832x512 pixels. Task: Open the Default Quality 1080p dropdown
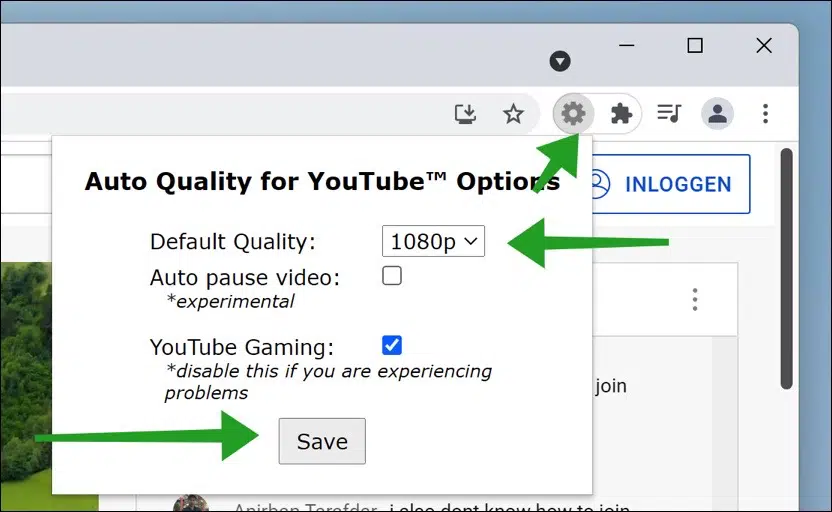coord(433,241)
